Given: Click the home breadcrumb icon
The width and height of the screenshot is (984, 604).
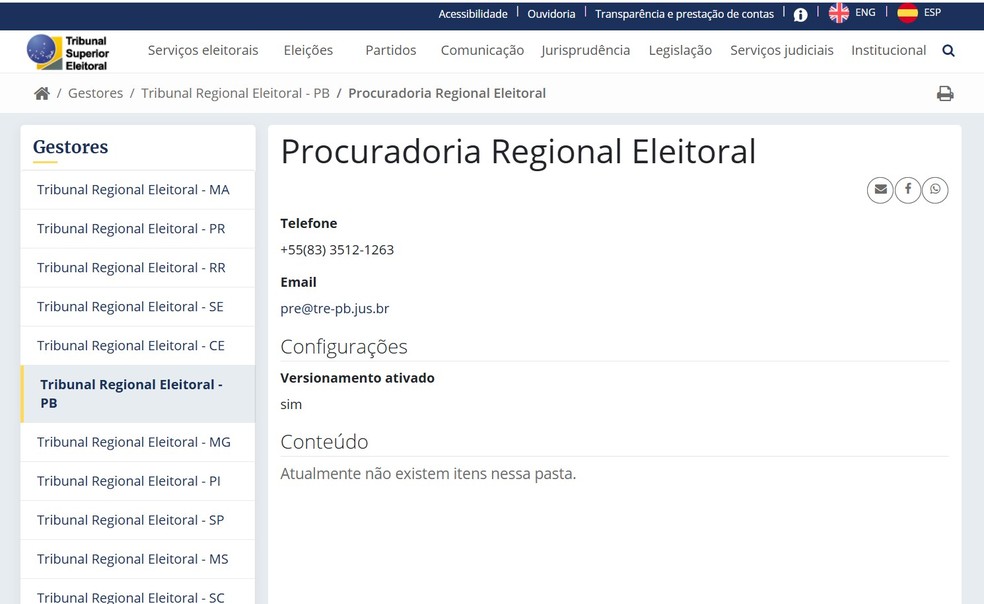Looking at the screenshot, I should [42, 94].
